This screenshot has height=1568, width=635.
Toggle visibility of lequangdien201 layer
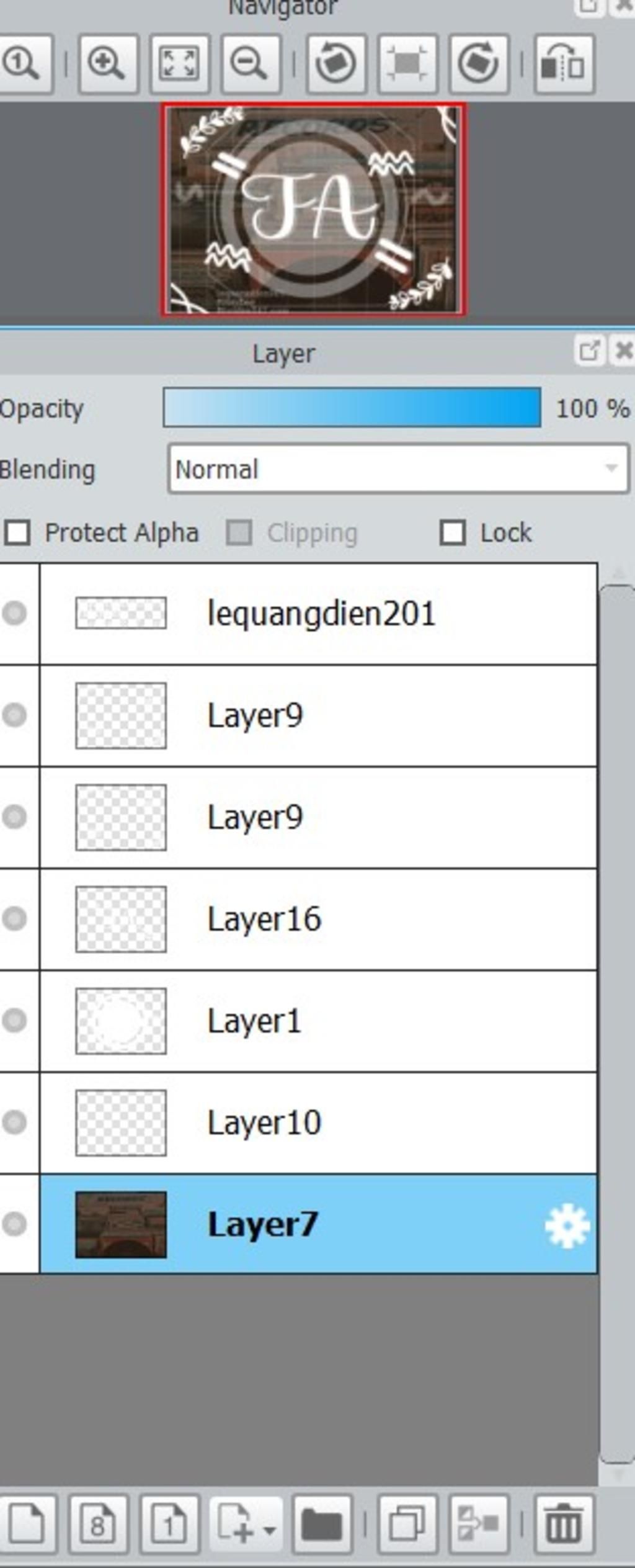pos(14,613)
